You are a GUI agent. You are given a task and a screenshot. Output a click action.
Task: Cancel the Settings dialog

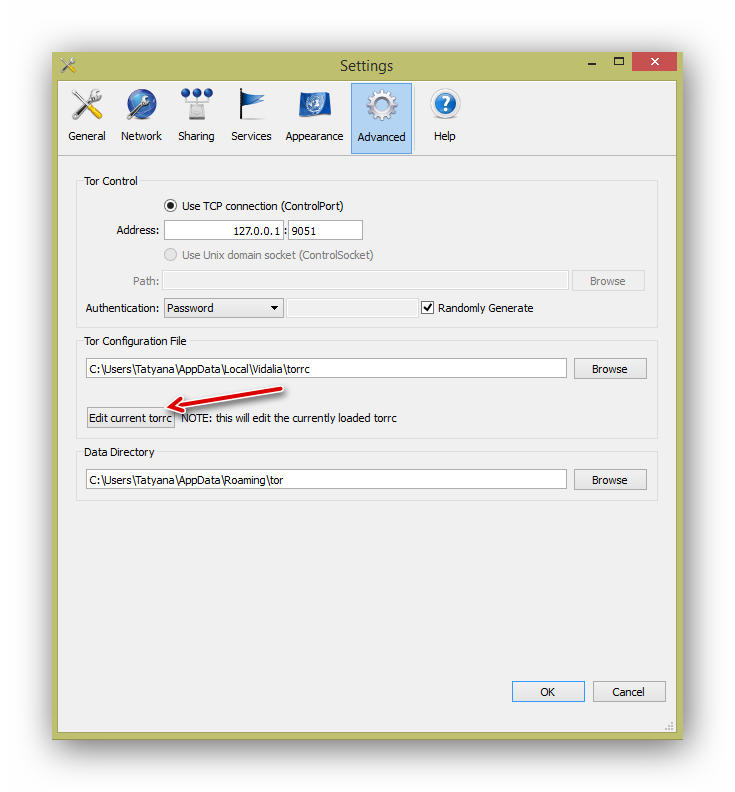pyautogui.click(x=628, y=691)
